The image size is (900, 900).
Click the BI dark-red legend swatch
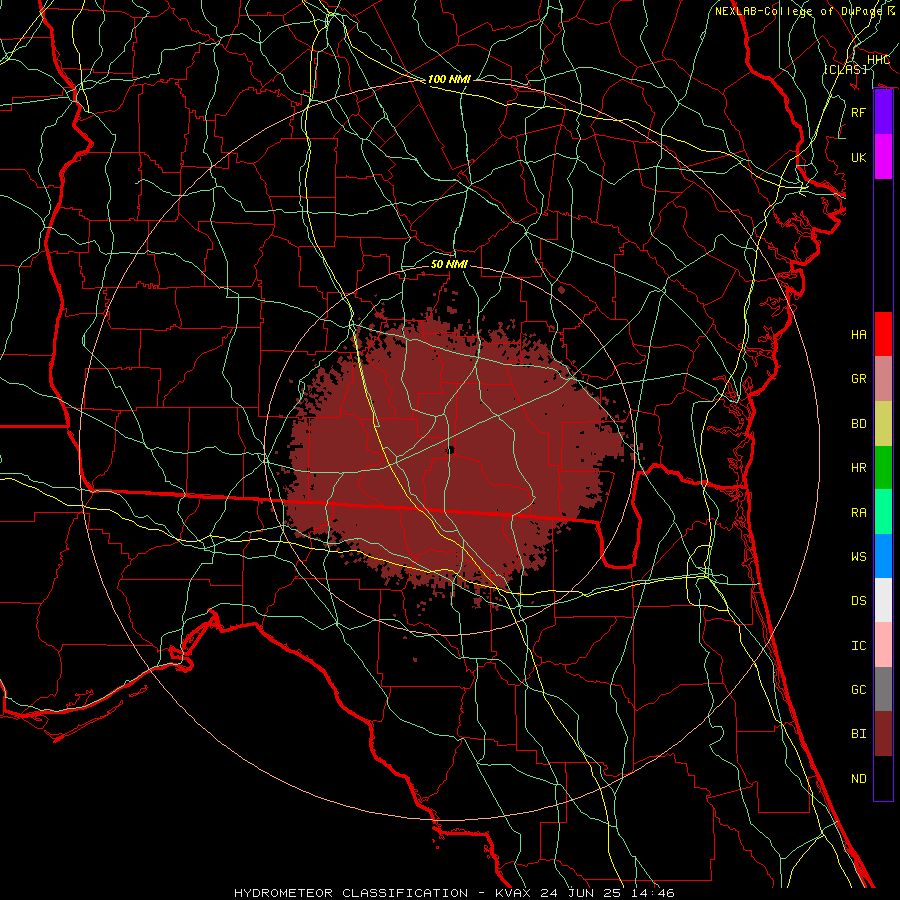pos(883,734)
